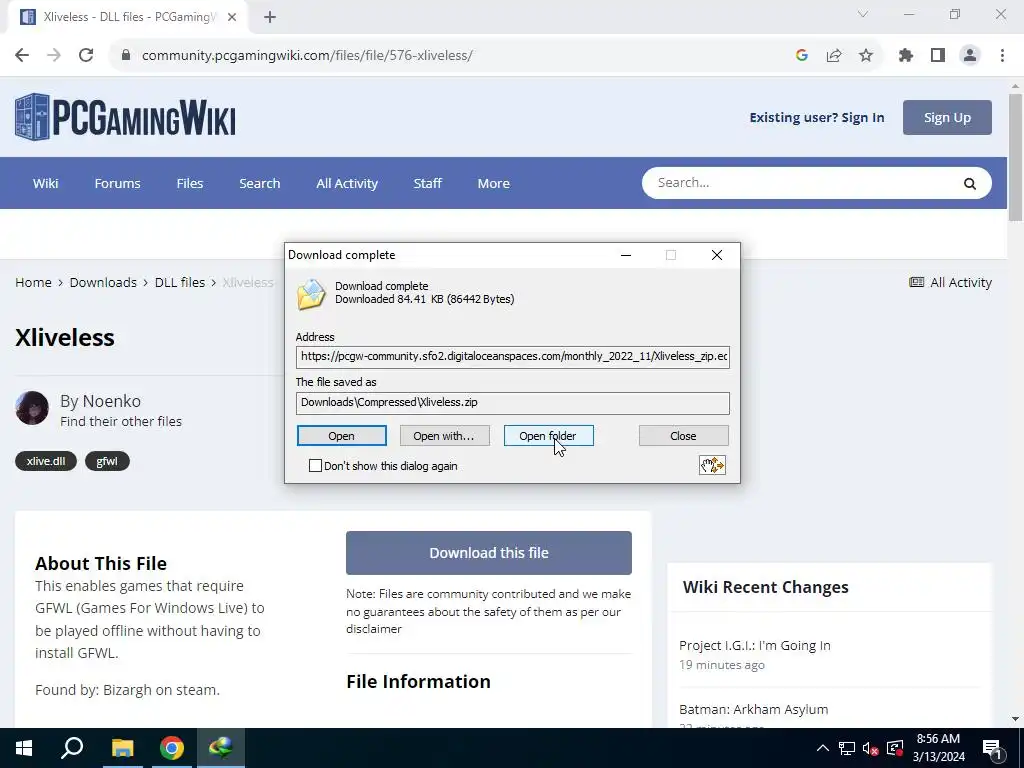1024x768 pixels.
Task: Click the taskbar clock and date
Action: (x=938, y=748)
